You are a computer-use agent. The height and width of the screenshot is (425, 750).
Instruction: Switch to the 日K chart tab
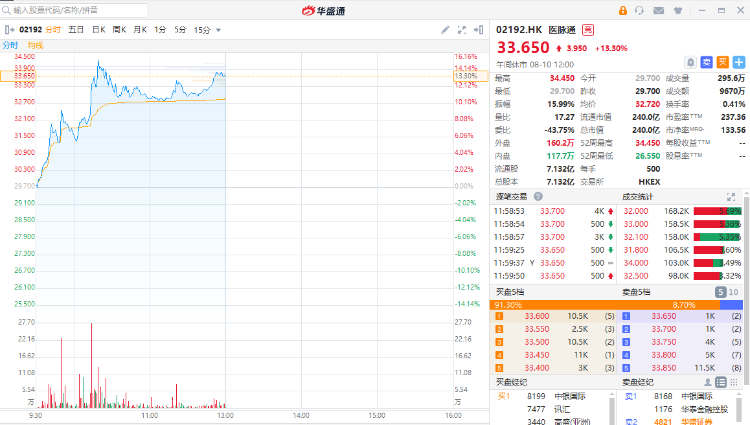click(99, 30)
